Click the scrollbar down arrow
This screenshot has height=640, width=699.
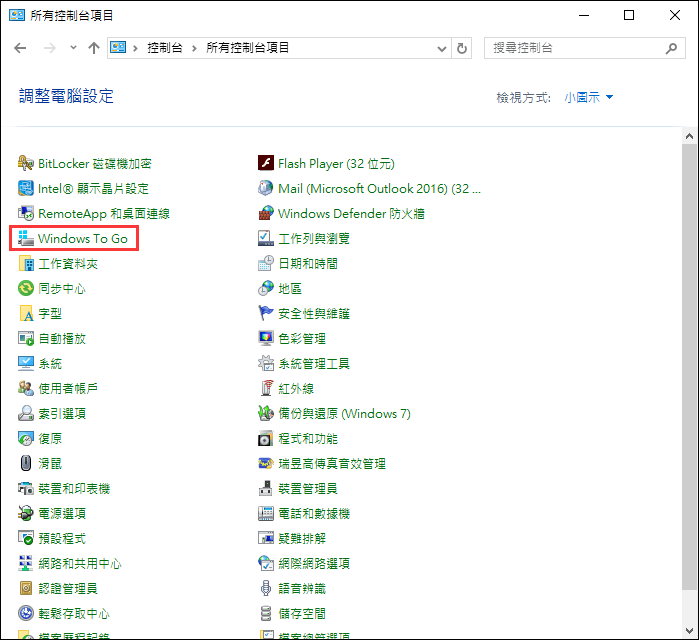pos(689,631)
